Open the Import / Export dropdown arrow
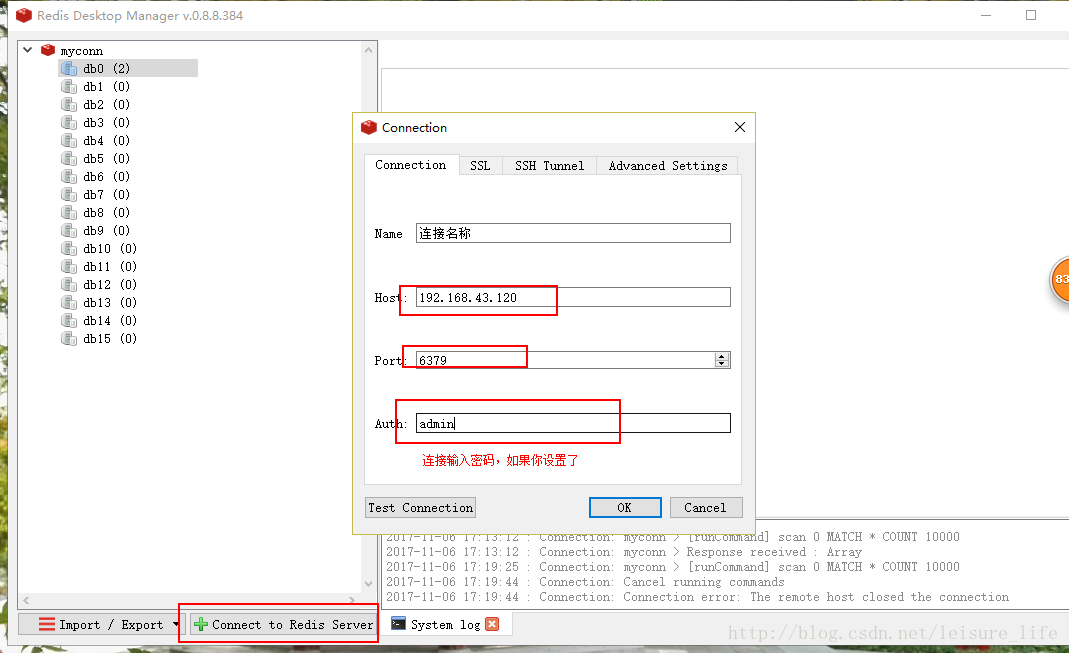The height and width of the screenshot is (653, 1069). coord(176,624)
